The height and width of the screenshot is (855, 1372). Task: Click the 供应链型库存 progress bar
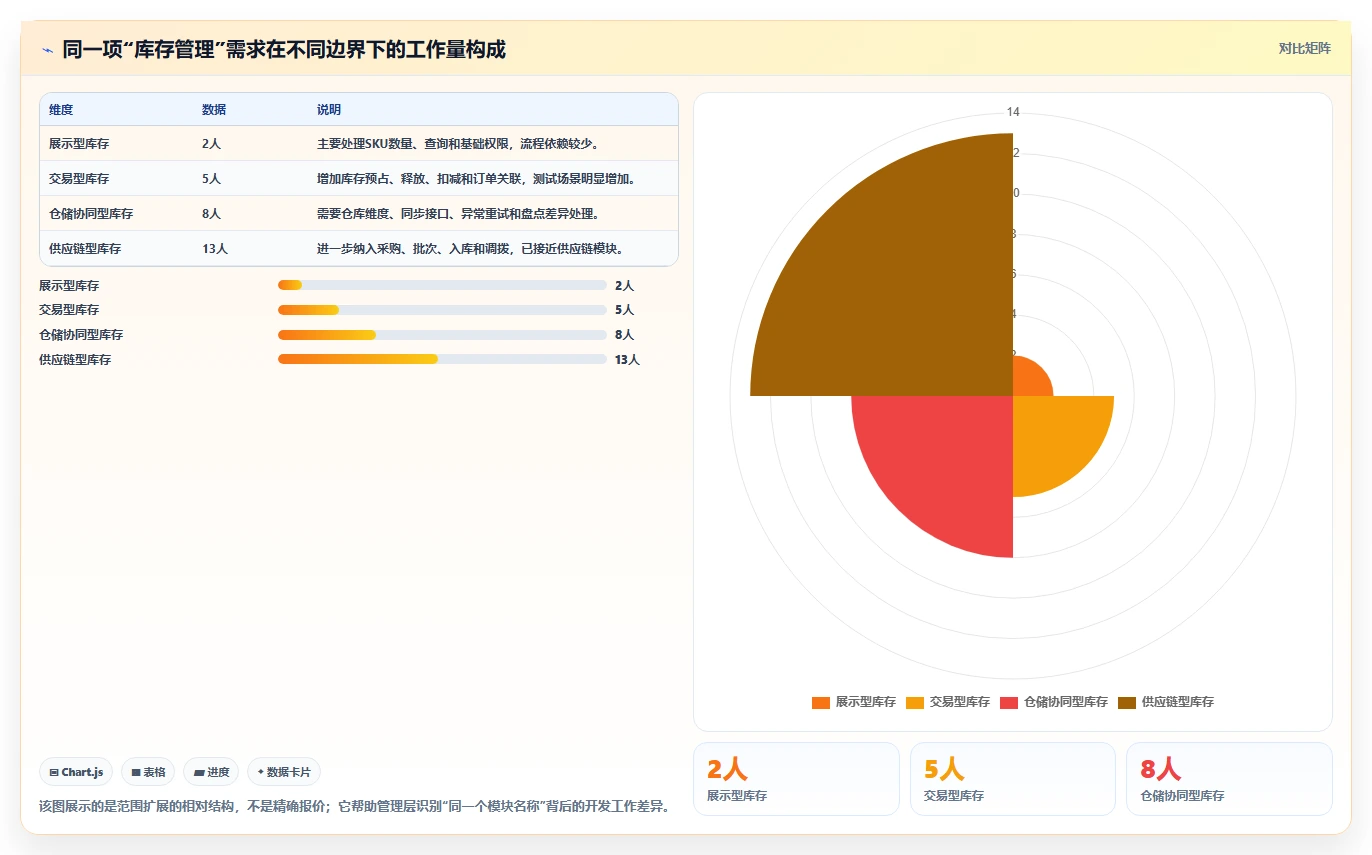(442, 359)
